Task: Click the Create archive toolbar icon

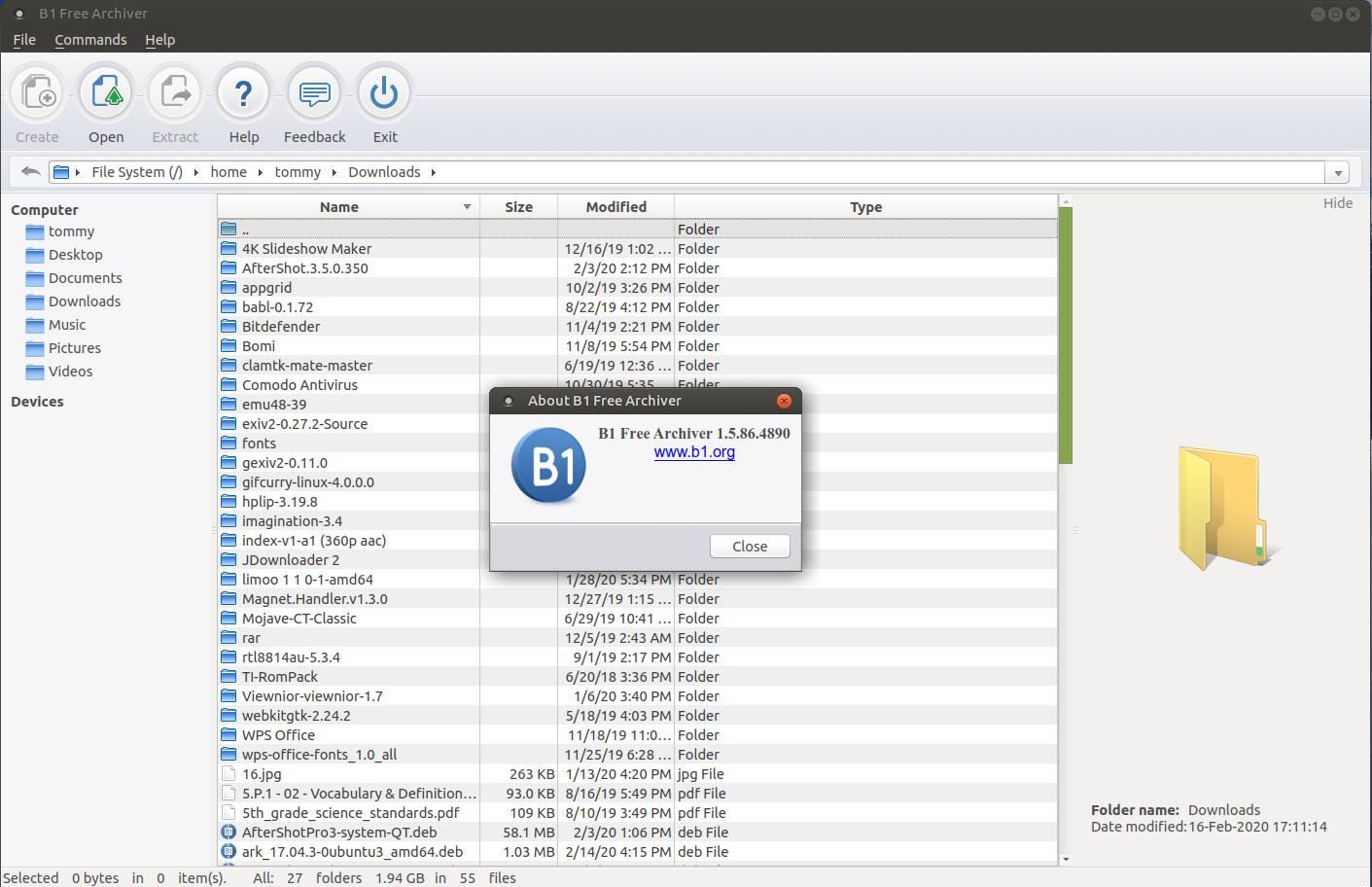Action: tap(37, 93)
